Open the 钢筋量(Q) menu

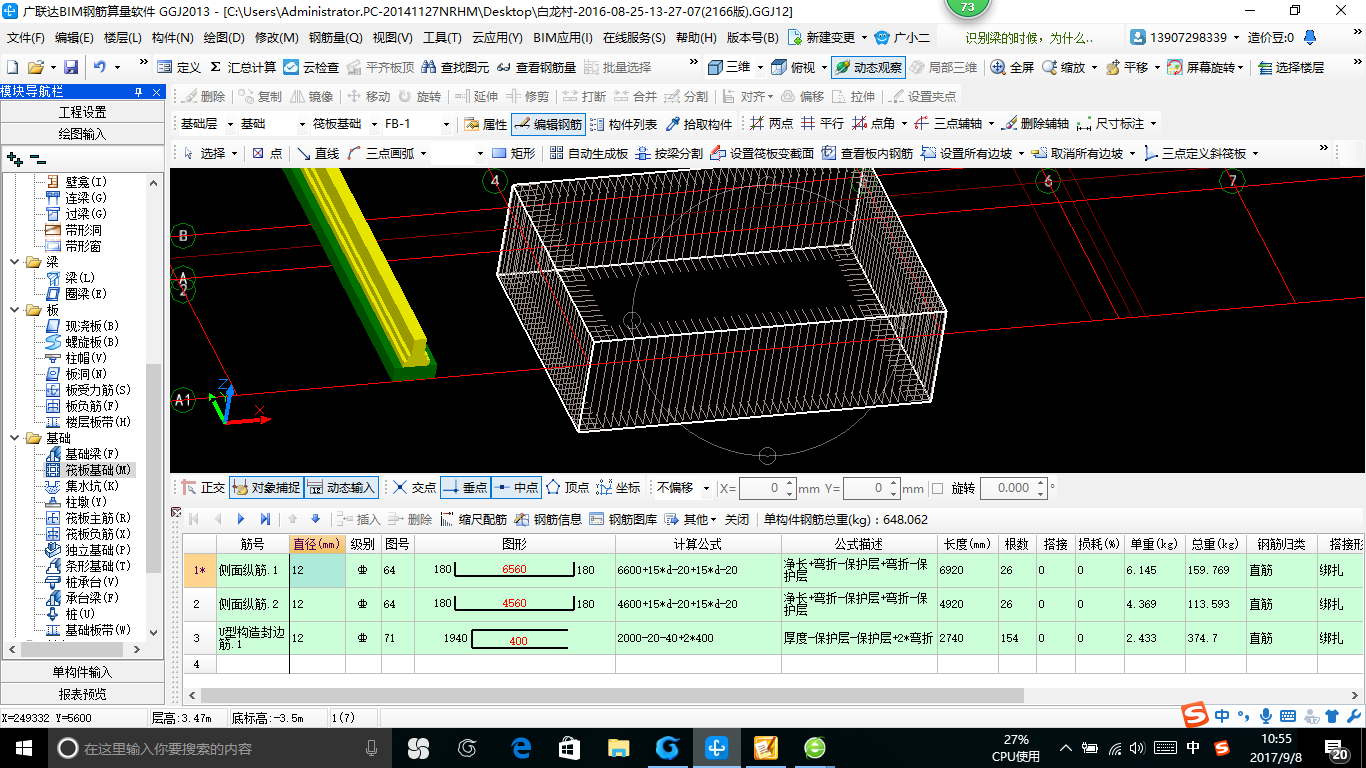click(x=335, y=38)
